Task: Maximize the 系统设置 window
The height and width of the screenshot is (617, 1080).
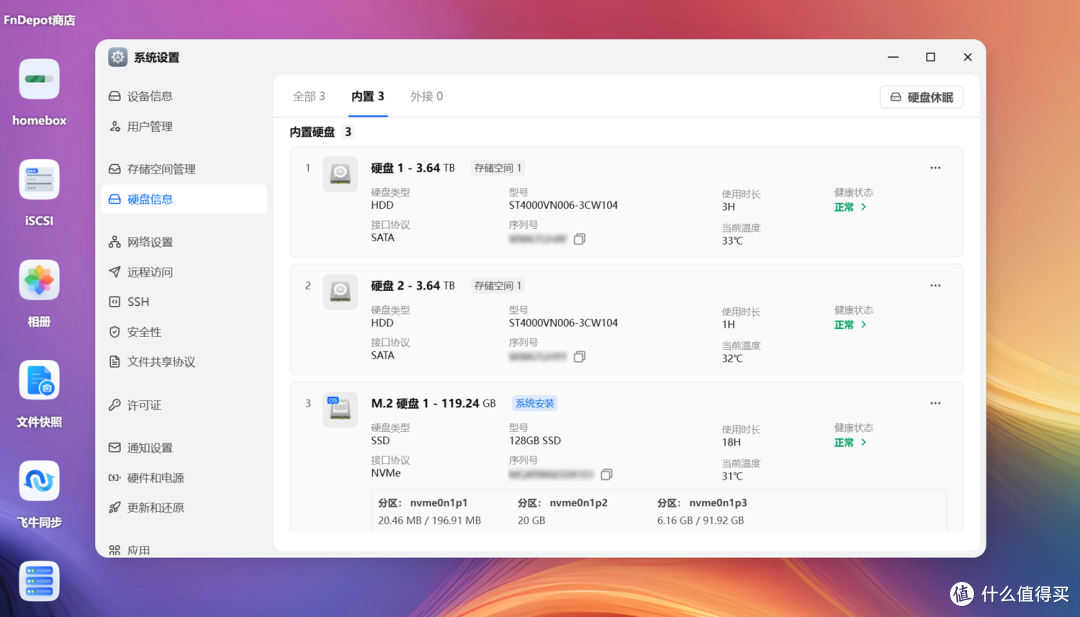Action: click(931, 57)
